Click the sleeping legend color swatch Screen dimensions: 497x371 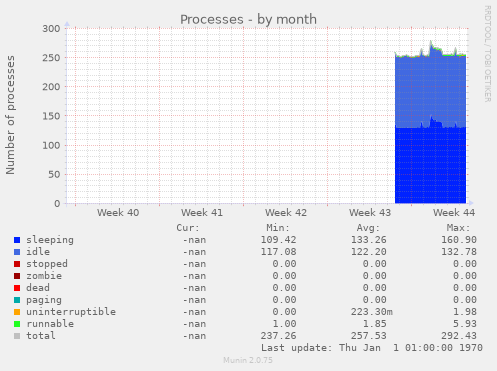(17, 240)
